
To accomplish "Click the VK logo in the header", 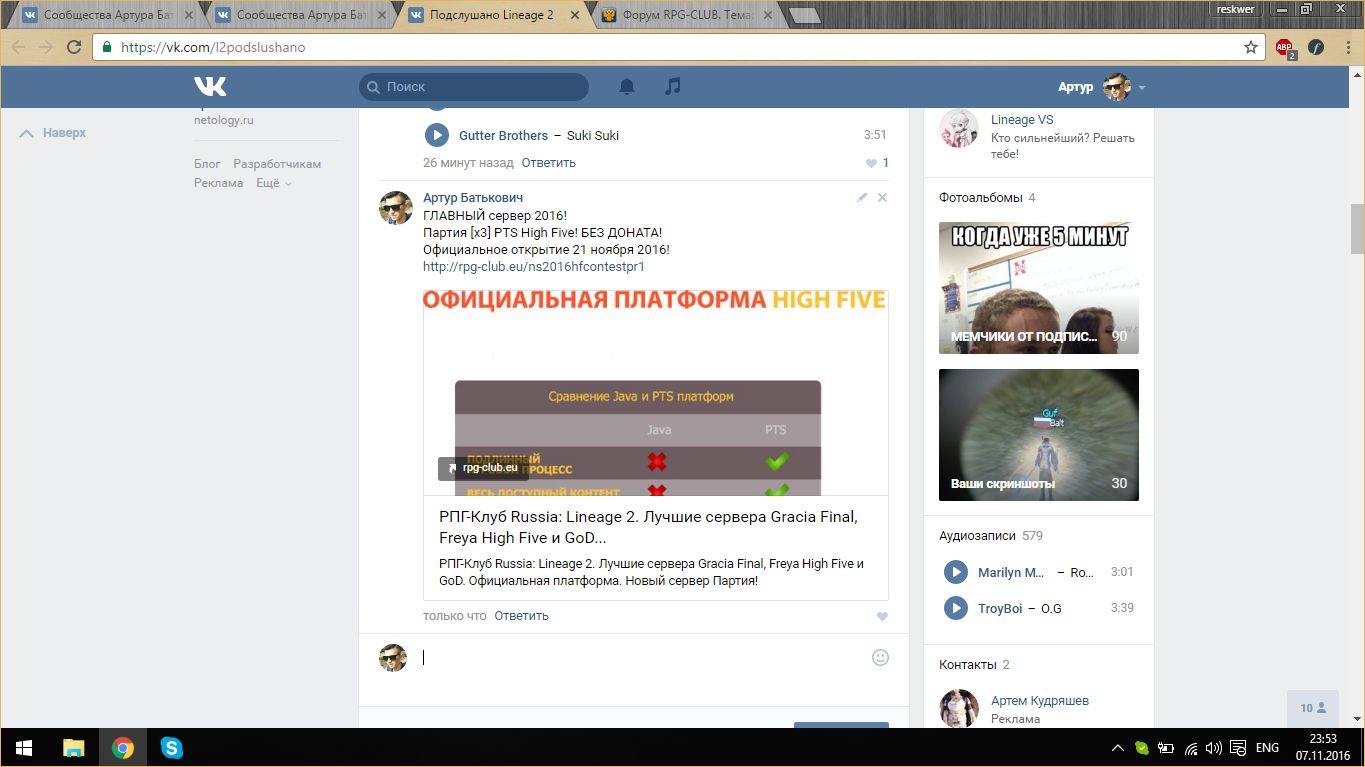I will pos(210,87).
